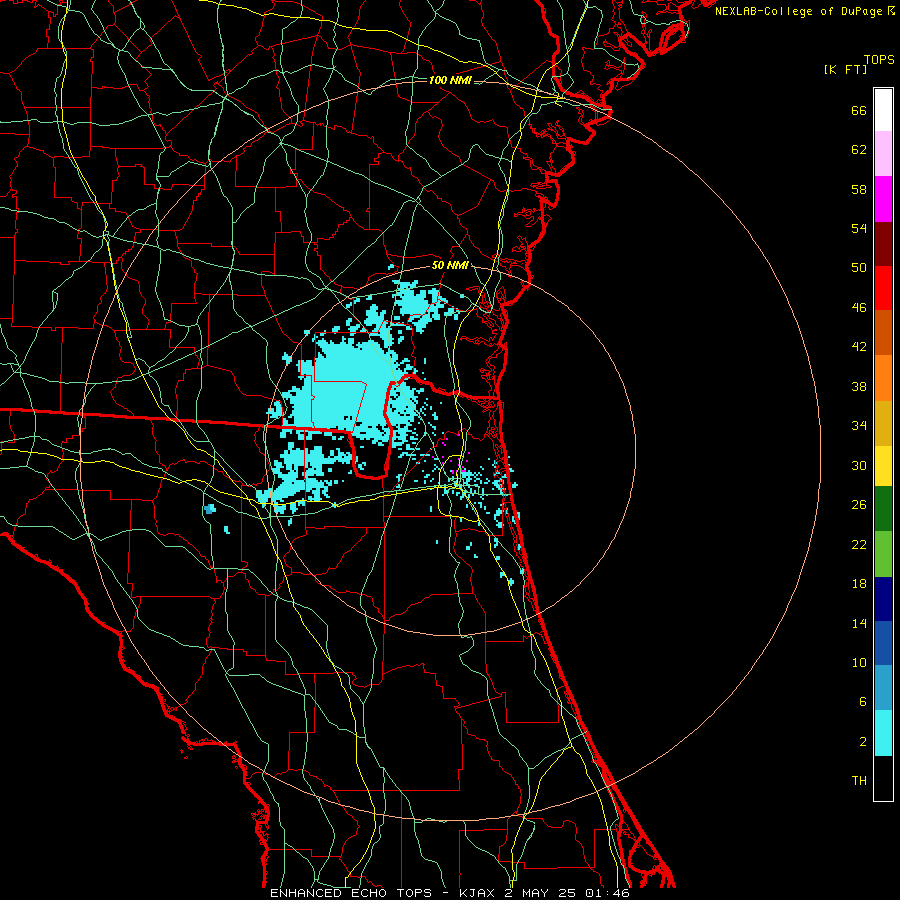Click the magenta 58 K FT legend swatch
This screenshot has height=900, width=900.
click(883, 199)
